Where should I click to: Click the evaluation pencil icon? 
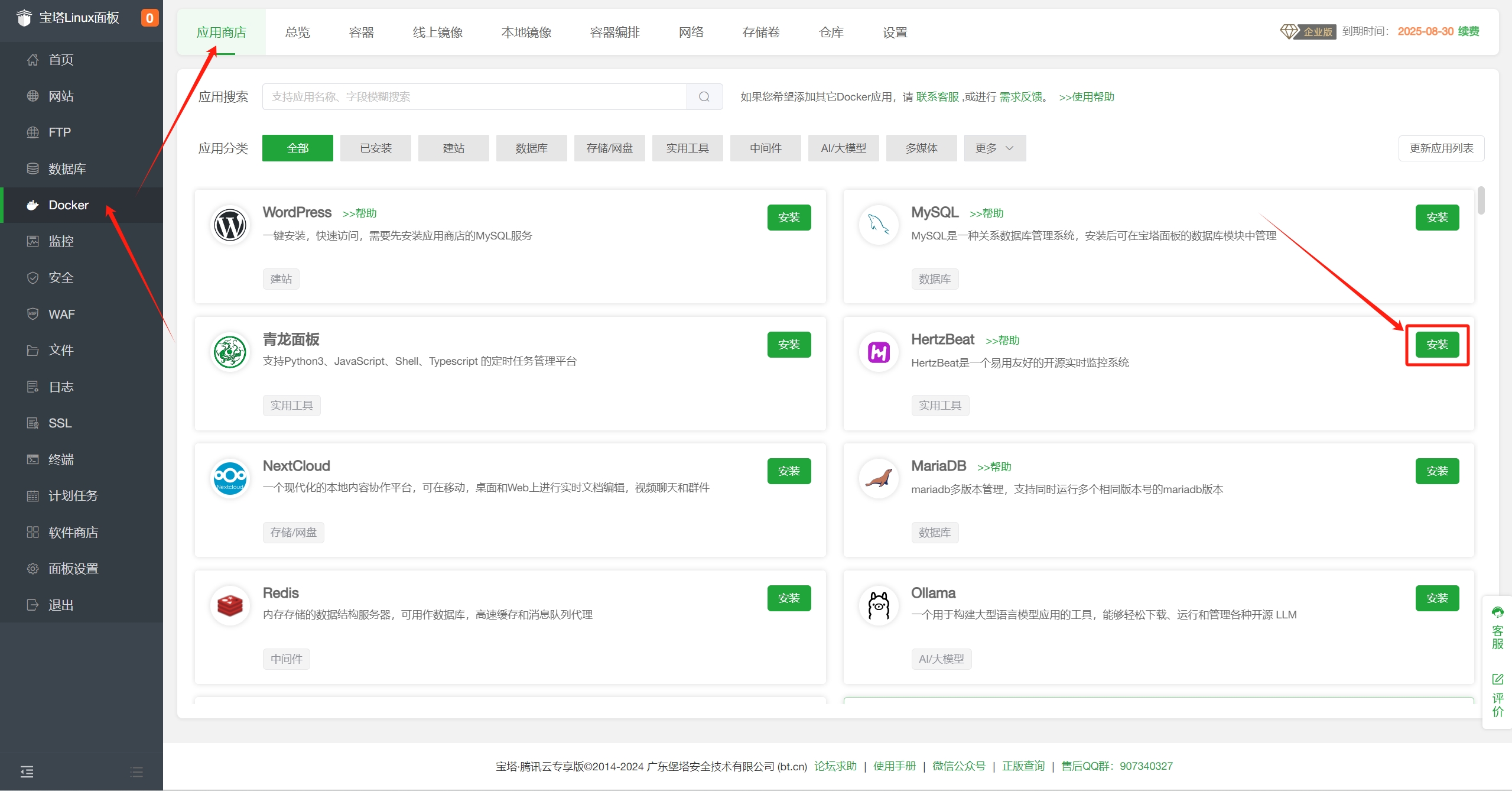(1497, 679)
